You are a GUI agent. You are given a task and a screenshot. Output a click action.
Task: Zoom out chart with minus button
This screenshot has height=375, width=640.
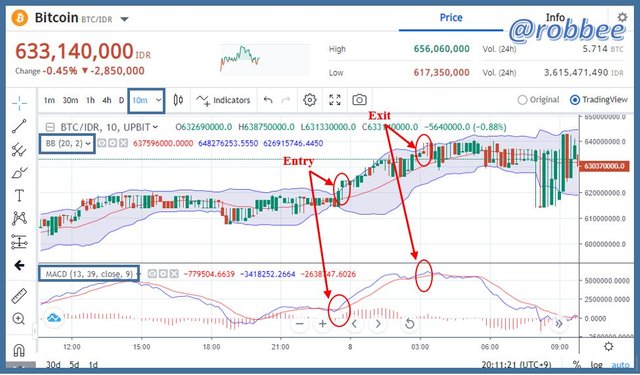300,324
